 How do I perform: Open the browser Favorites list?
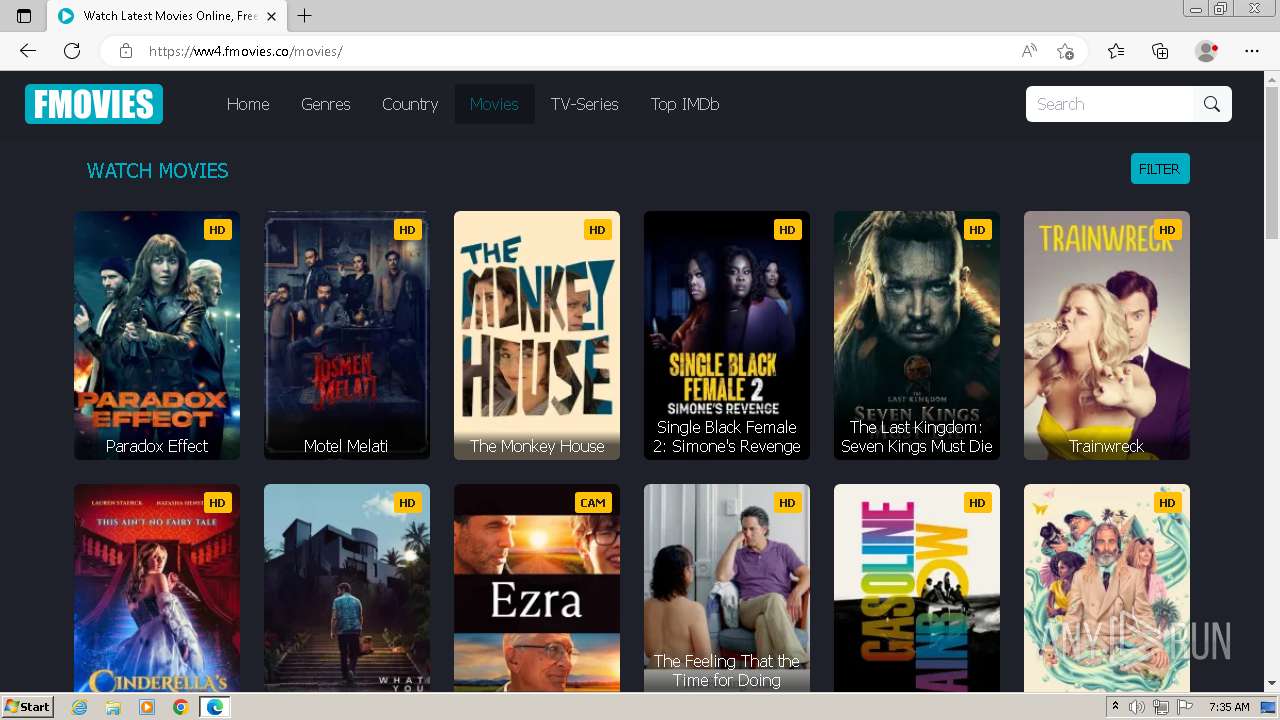[x=1116, y=51]
